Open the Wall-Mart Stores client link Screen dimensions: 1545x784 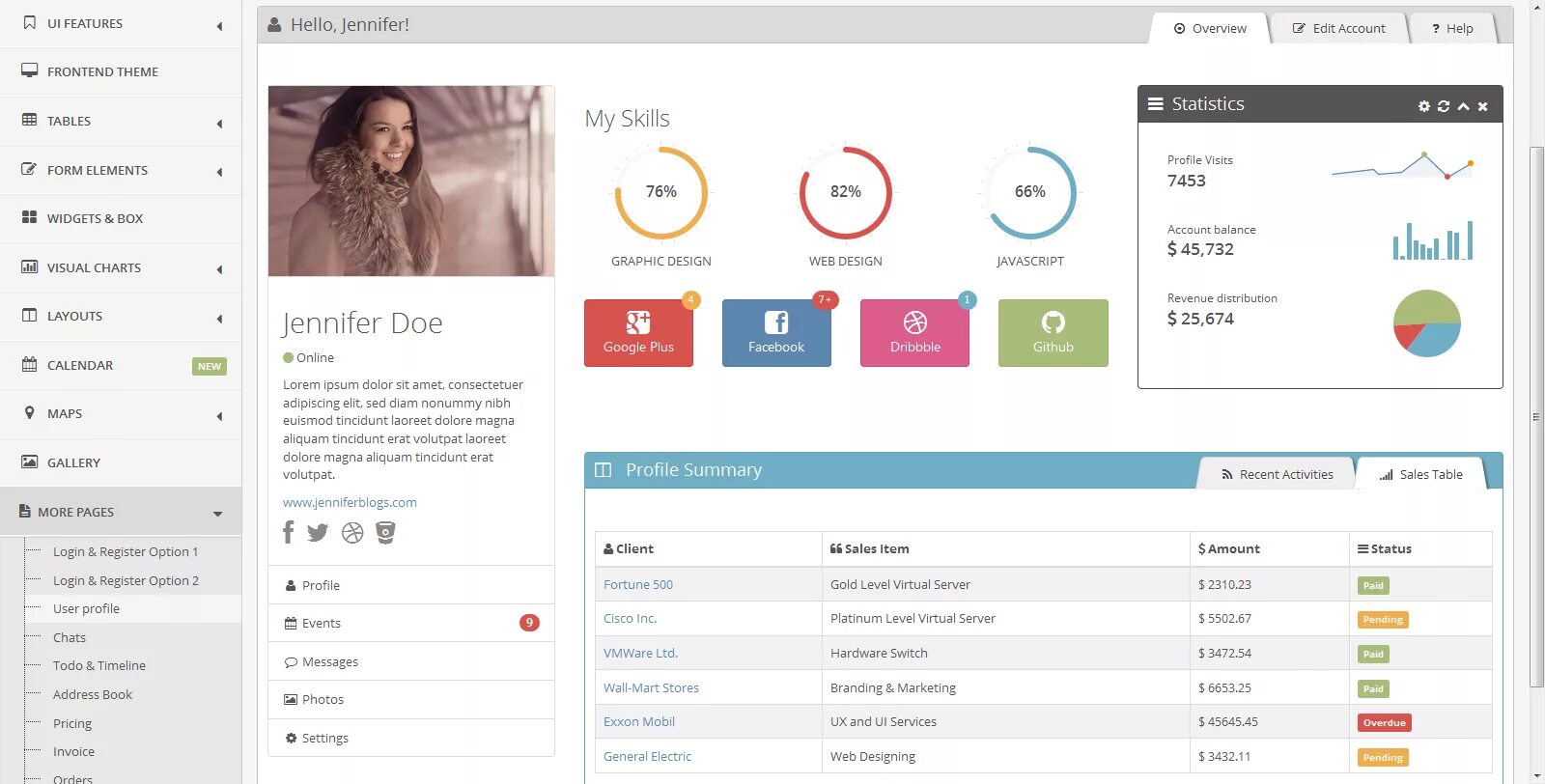(x=651, y=687)
